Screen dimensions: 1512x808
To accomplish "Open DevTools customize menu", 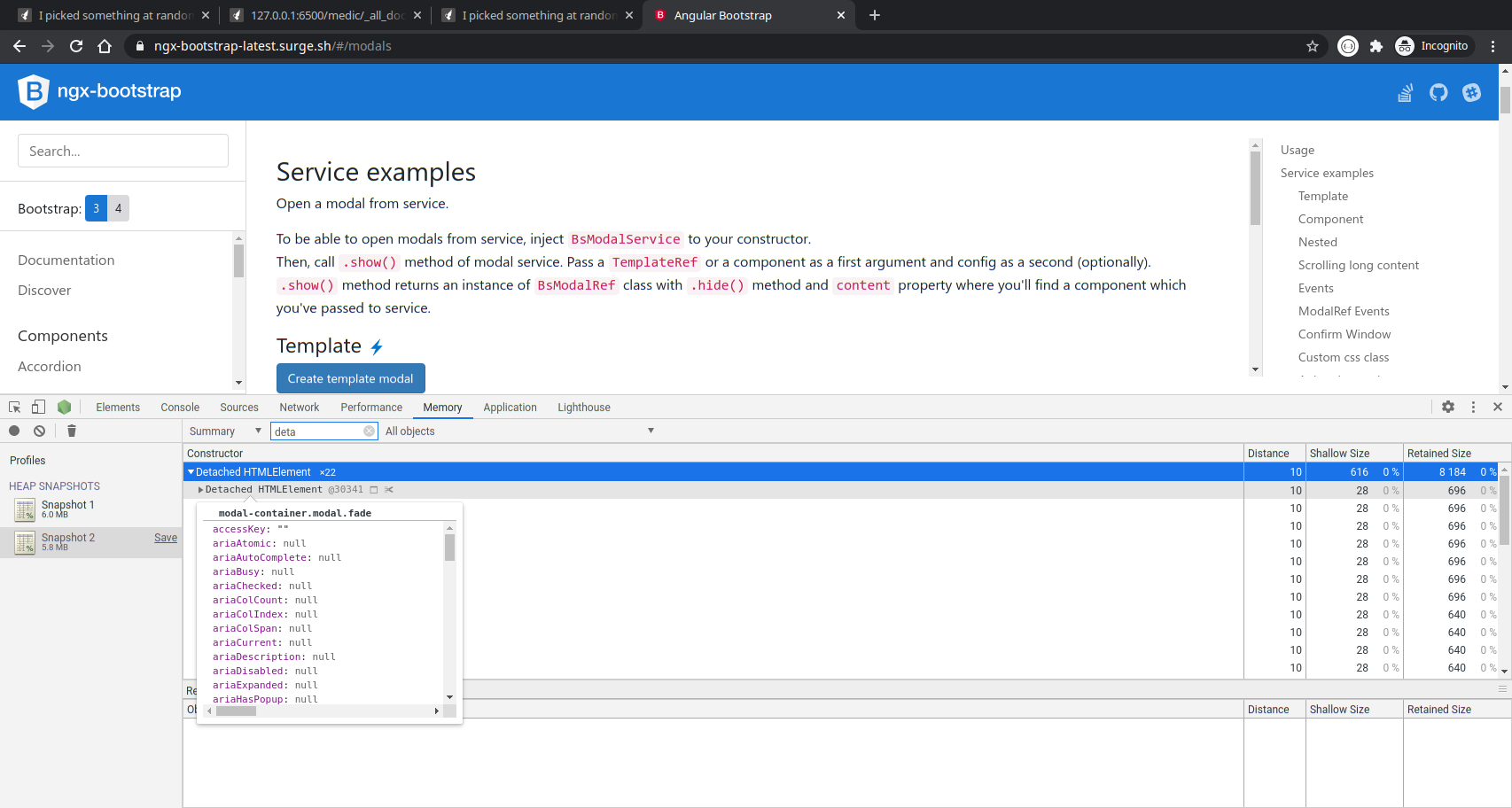I will 1474,407.
